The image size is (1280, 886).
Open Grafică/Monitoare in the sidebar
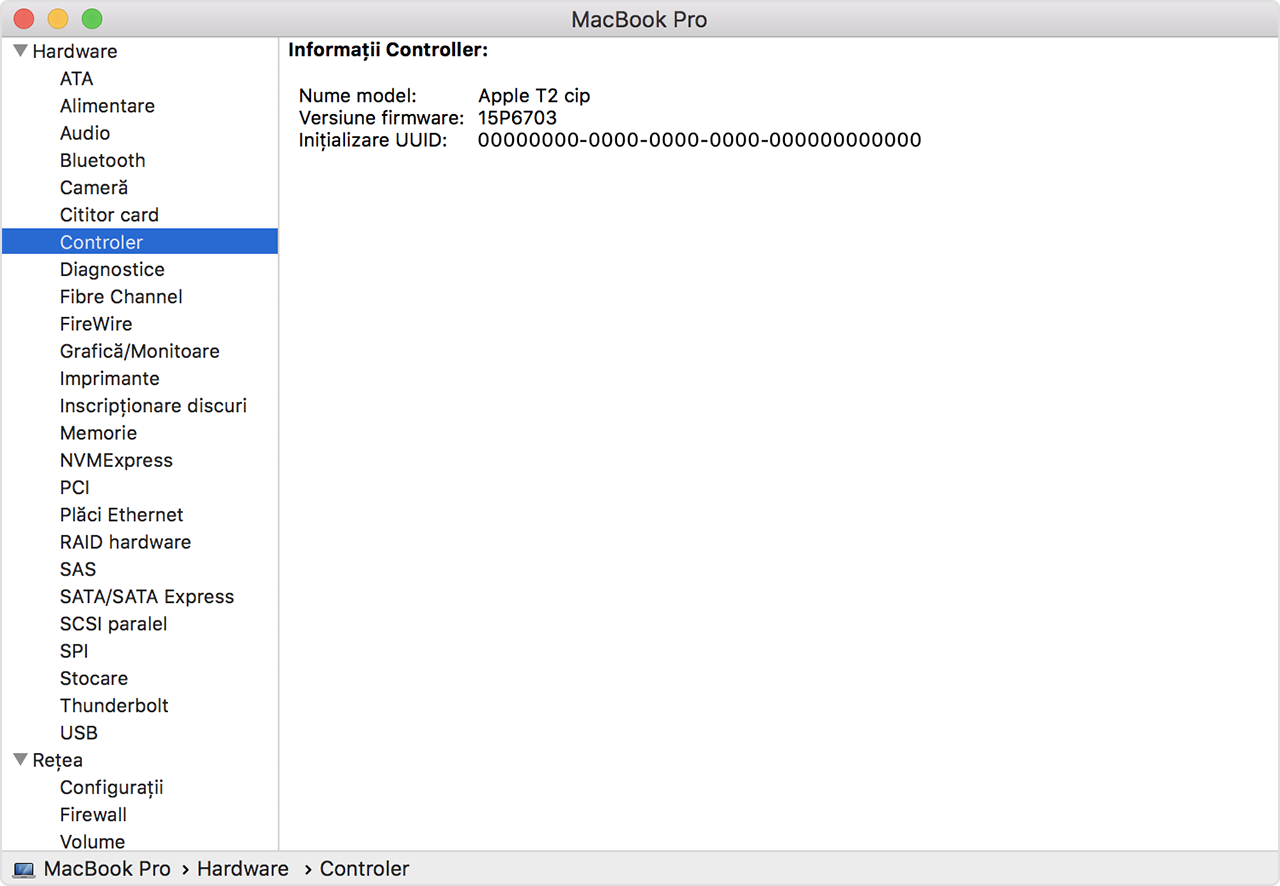tap(139, 351)
